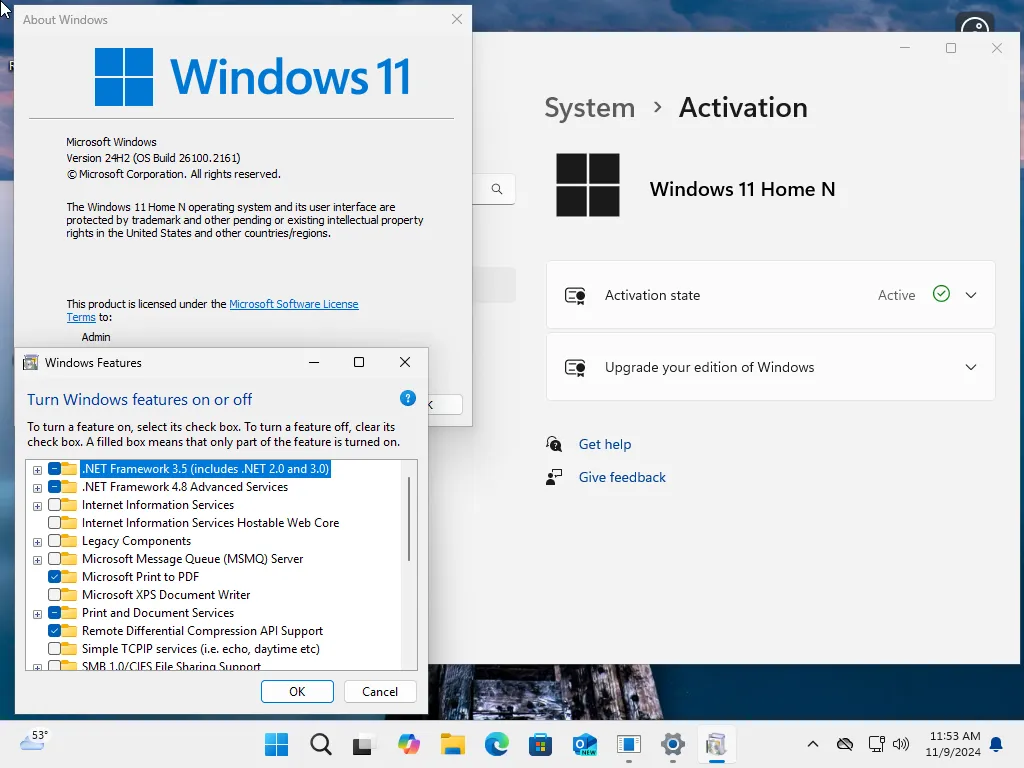
Task: Expand the Activation state section
Action: 970,295
